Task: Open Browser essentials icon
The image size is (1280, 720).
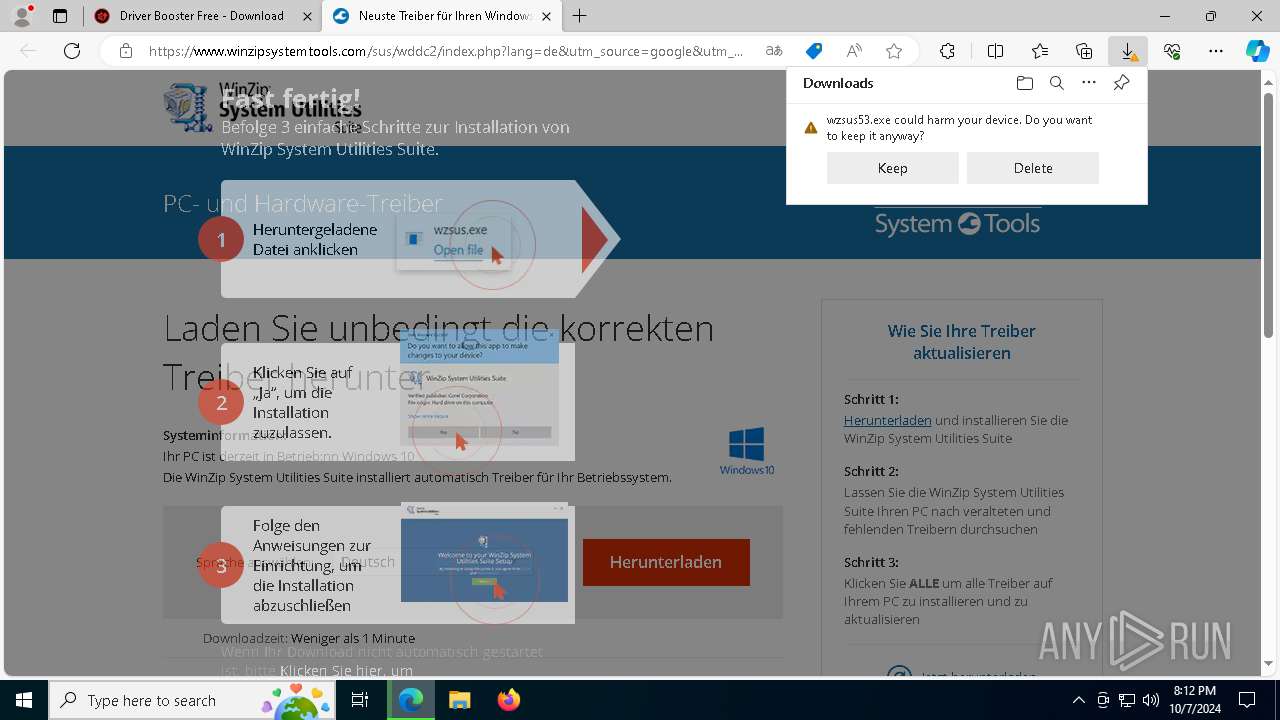Action: [x=1172, y=51]
